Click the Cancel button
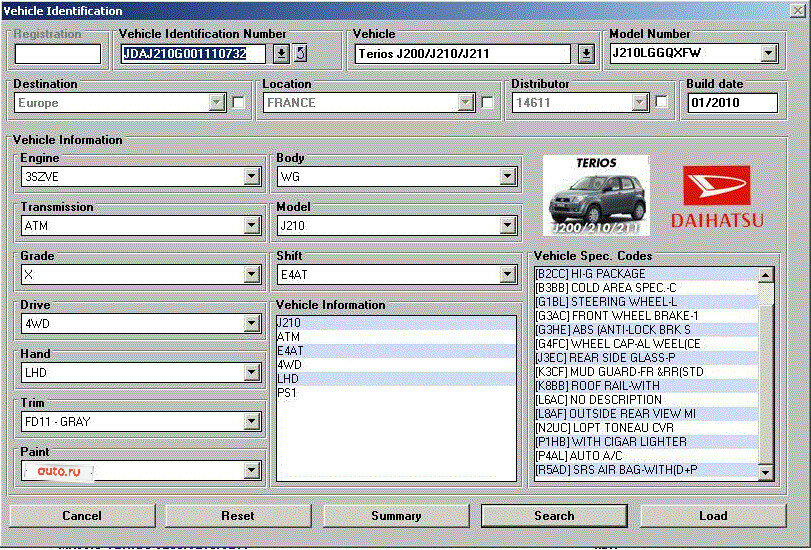 [82, 516]
